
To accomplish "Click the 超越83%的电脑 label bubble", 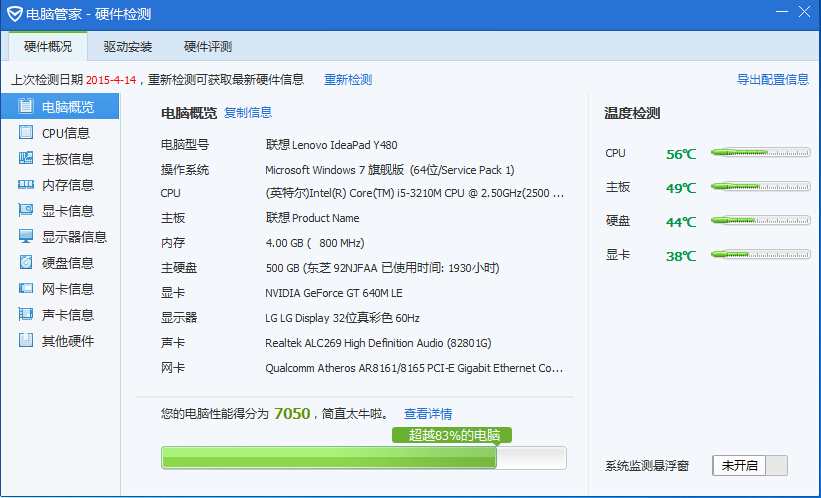I will pos(452,435).
